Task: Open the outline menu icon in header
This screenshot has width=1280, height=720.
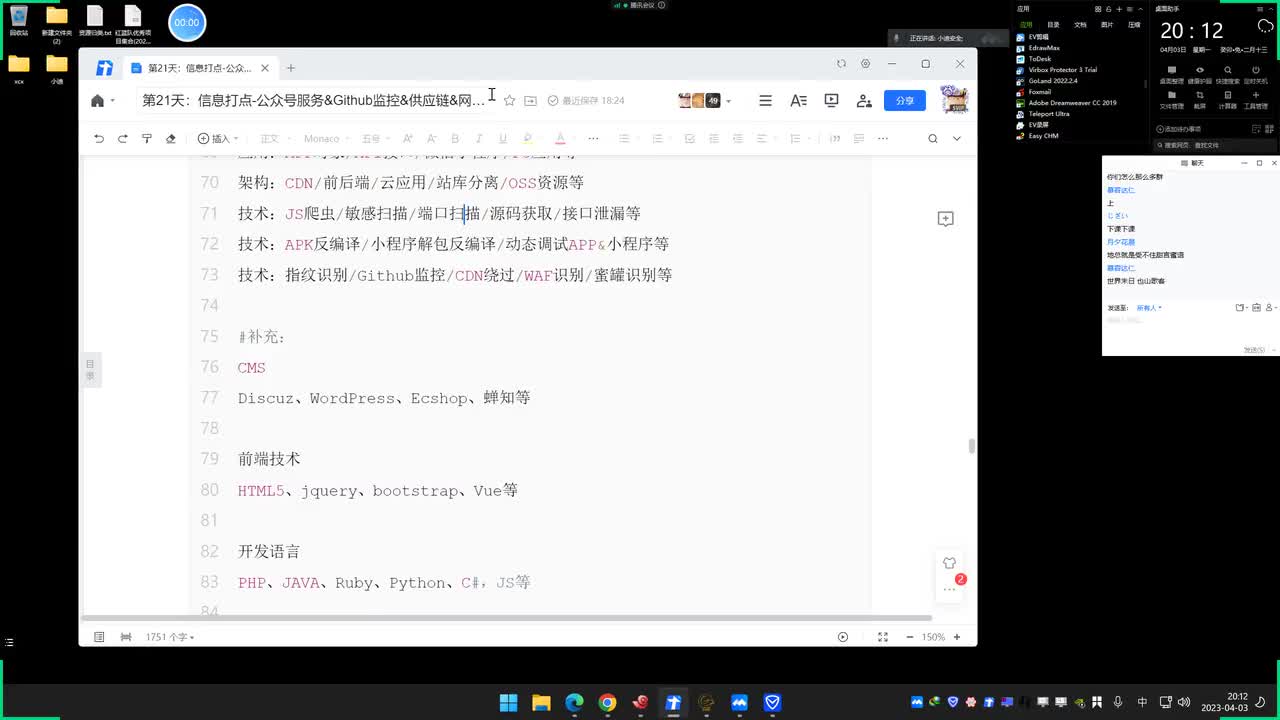Action: pos(765,101)
